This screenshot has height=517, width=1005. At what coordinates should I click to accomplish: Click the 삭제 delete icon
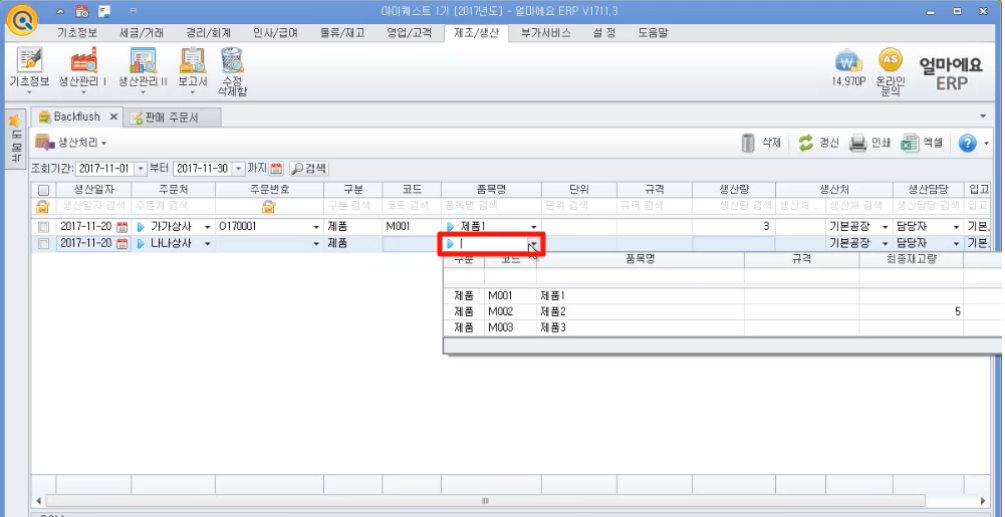coord(748,143)
